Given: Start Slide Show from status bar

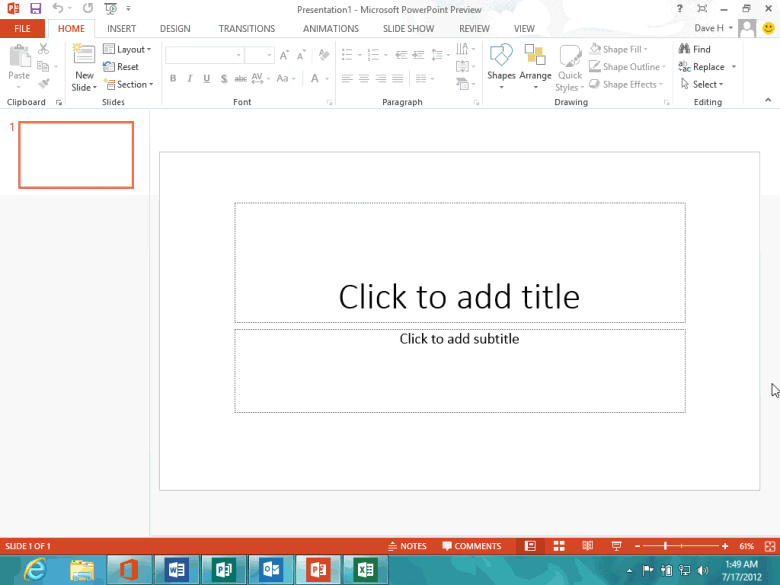Looking at the screenshot, I should click(616, 546).
